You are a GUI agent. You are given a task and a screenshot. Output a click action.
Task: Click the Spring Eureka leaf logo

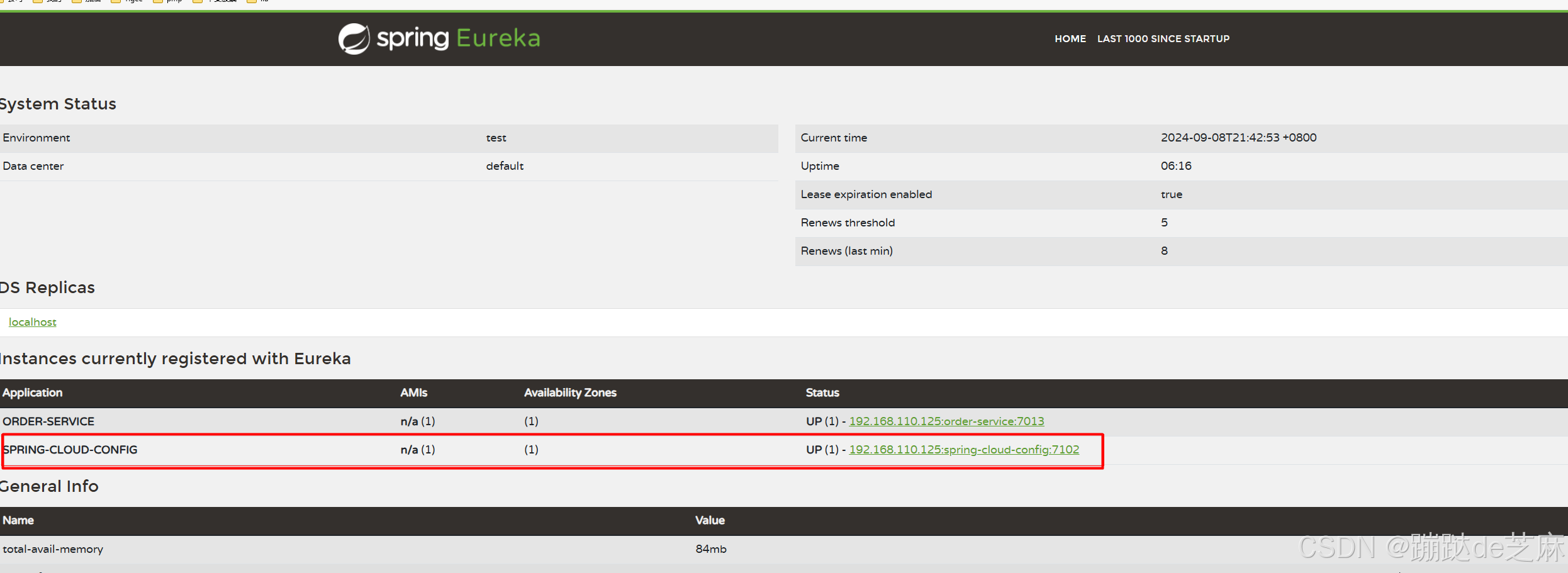(353, 38)
